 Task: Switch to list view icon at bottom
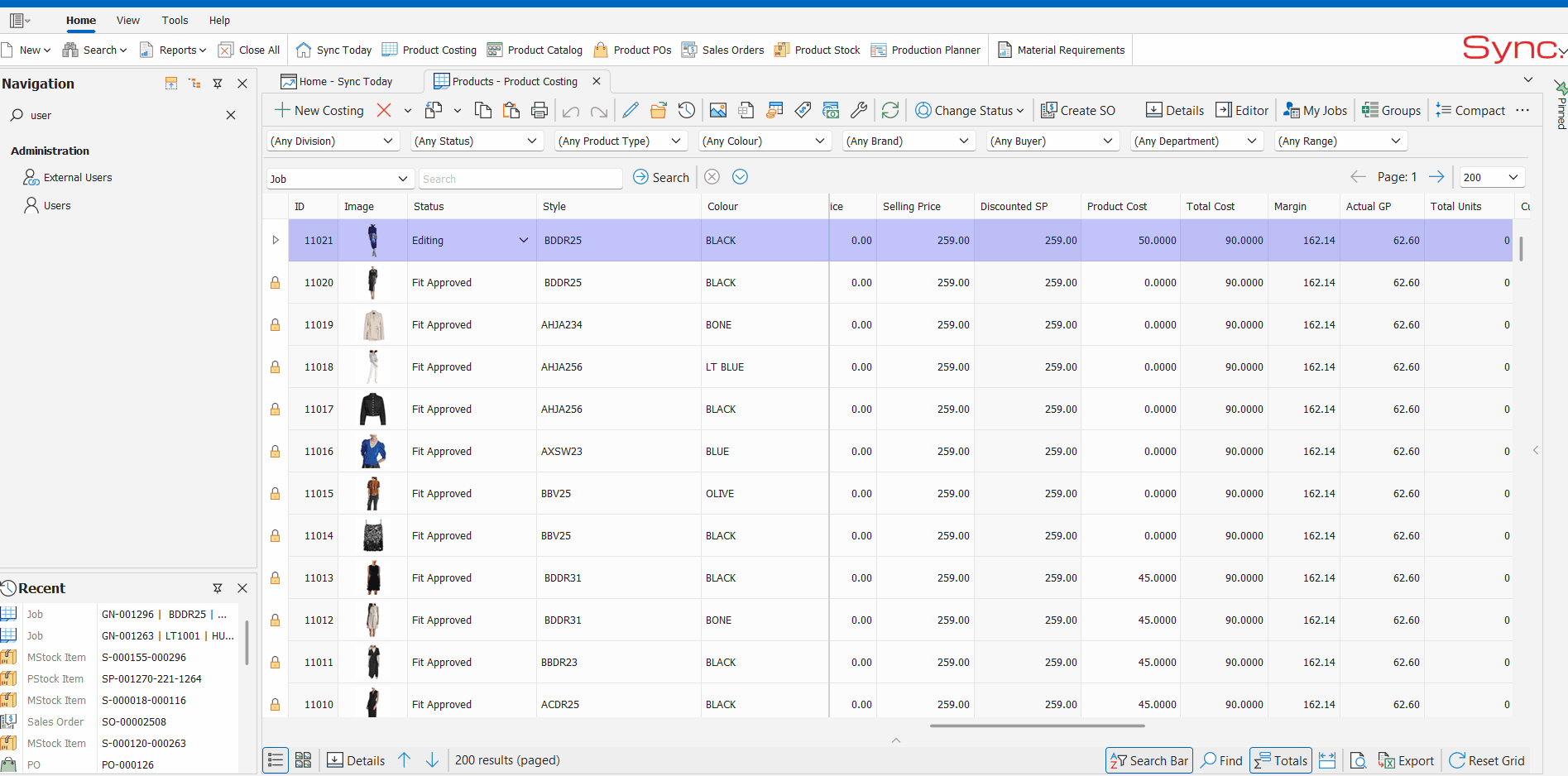click(x=276, y=760)
